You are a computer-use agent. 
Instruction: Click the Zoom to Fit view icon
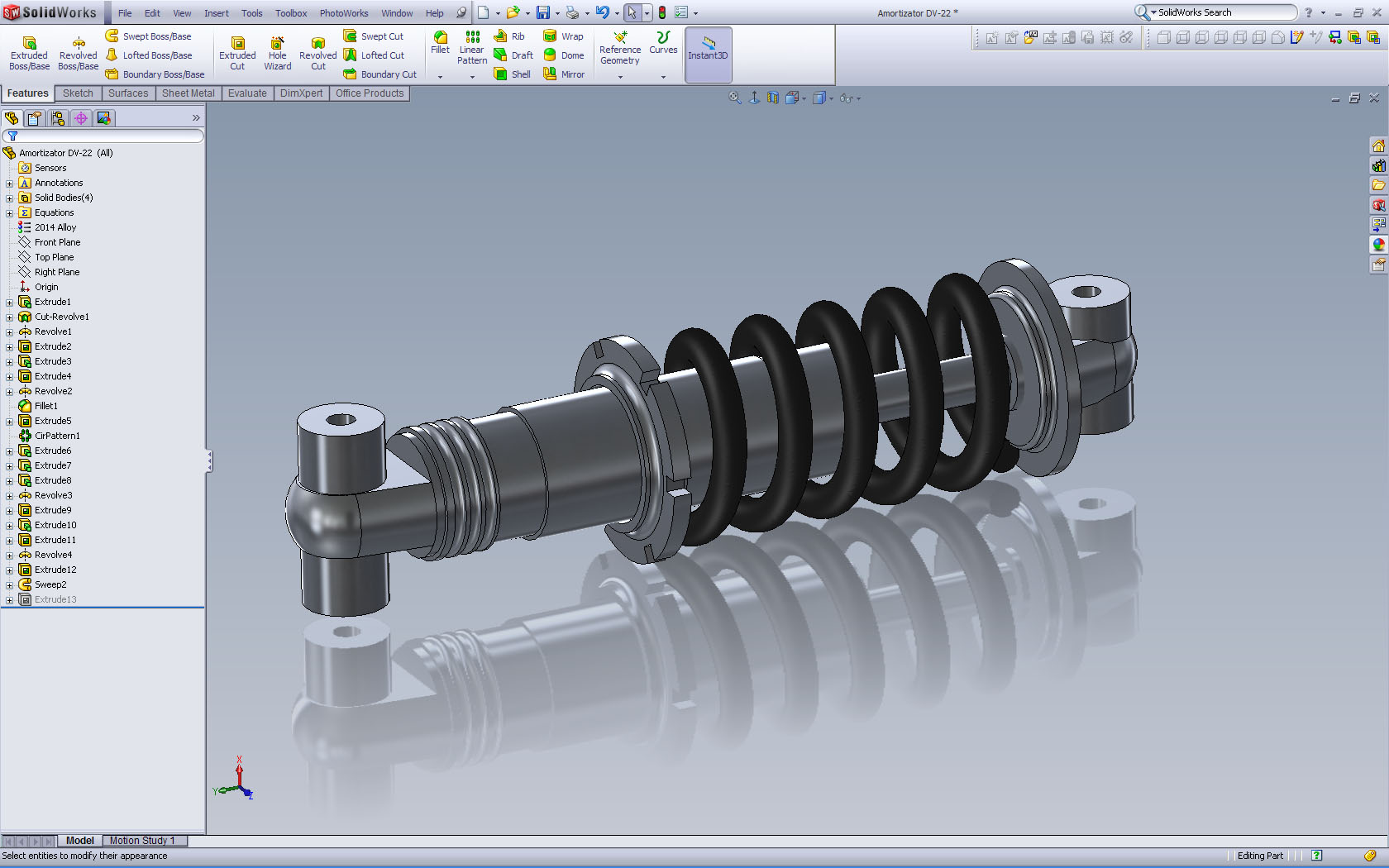tap(734, 98)
